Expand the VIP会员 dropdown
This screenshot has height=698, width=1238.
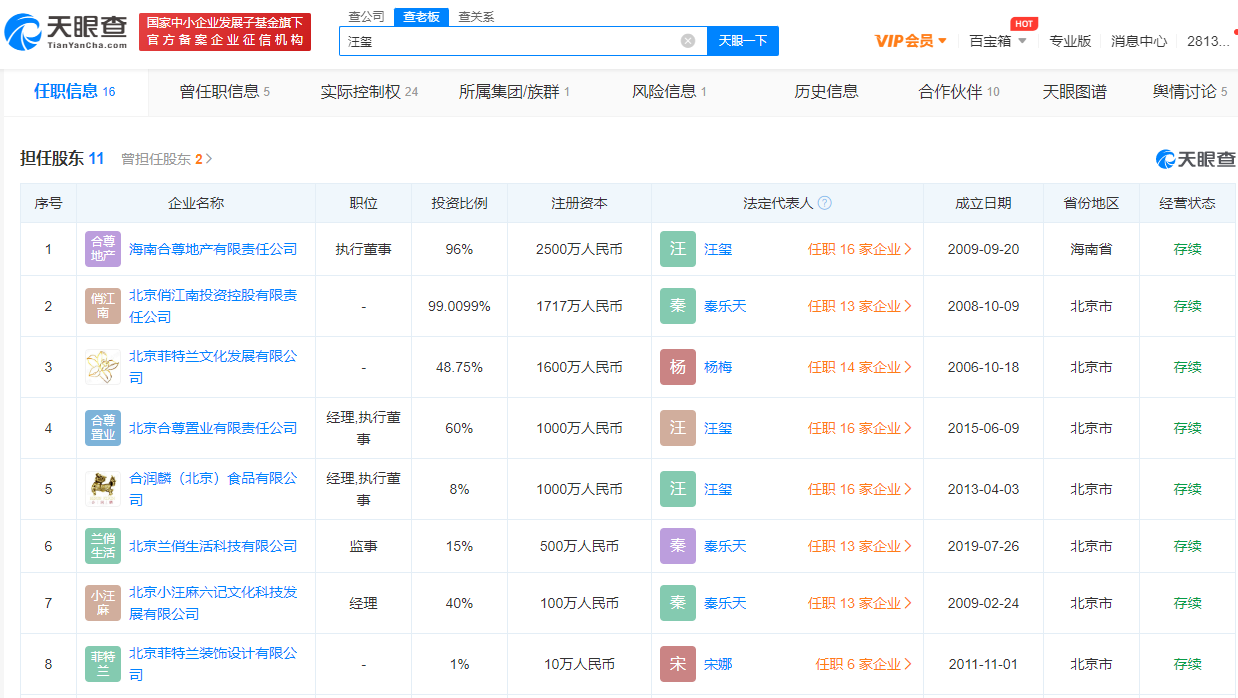point(910,41)
